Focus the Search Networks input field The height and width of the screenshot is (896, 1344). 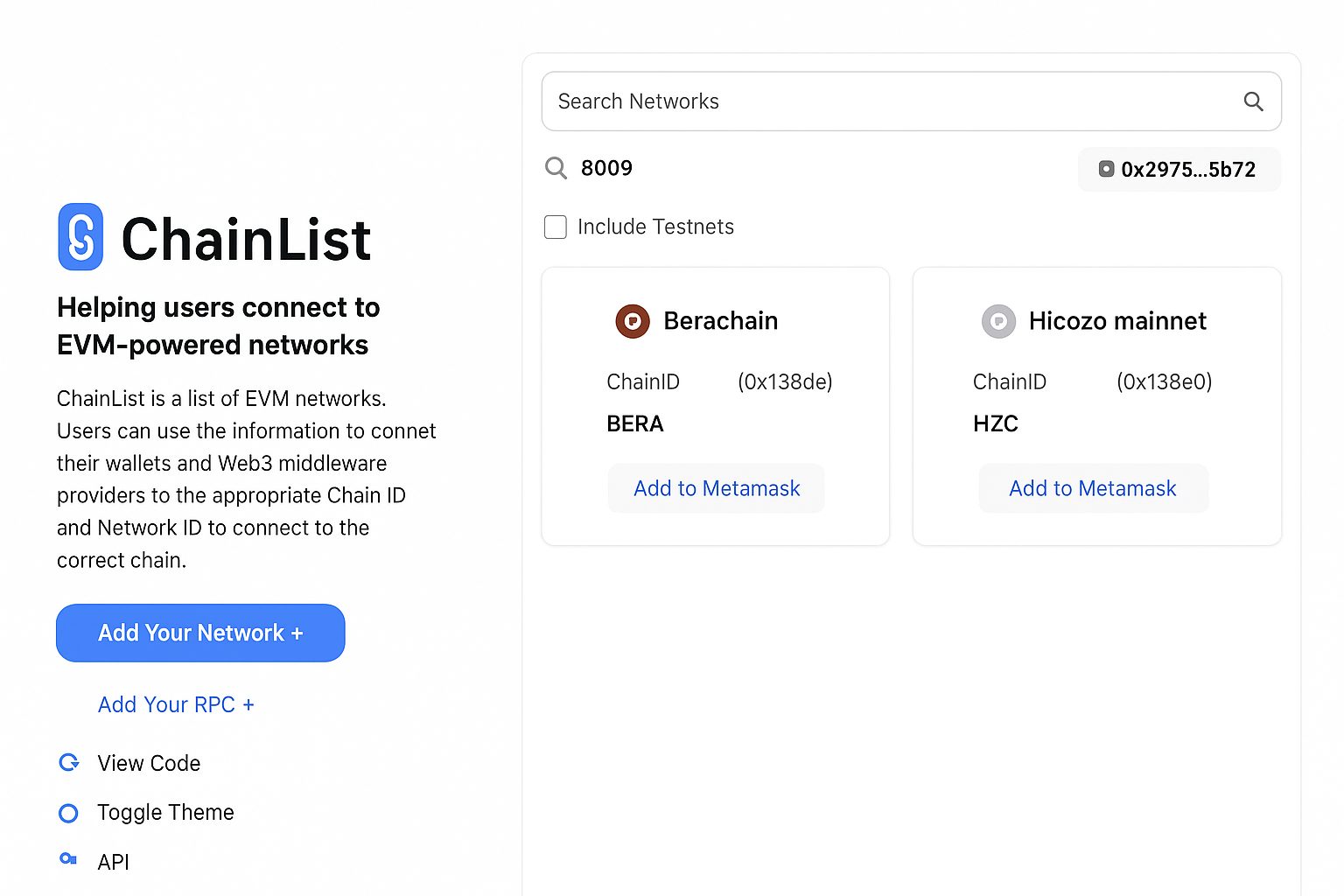click(912, 101)
